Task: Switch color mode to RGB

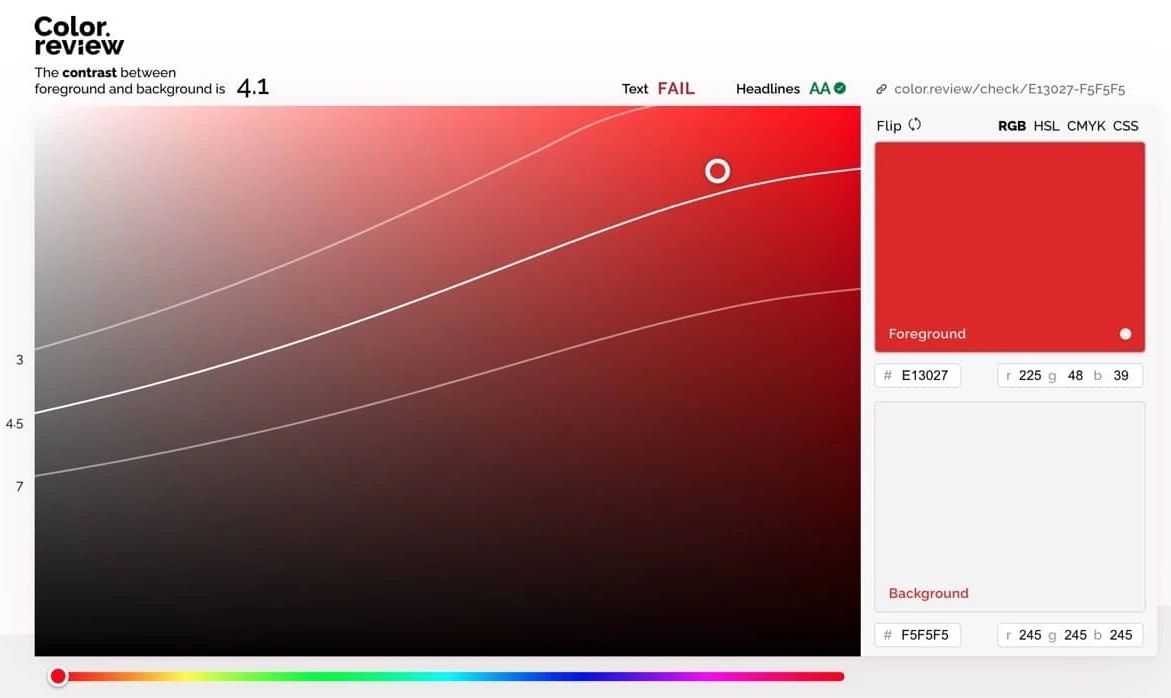Action: [x=1011, y=126]
